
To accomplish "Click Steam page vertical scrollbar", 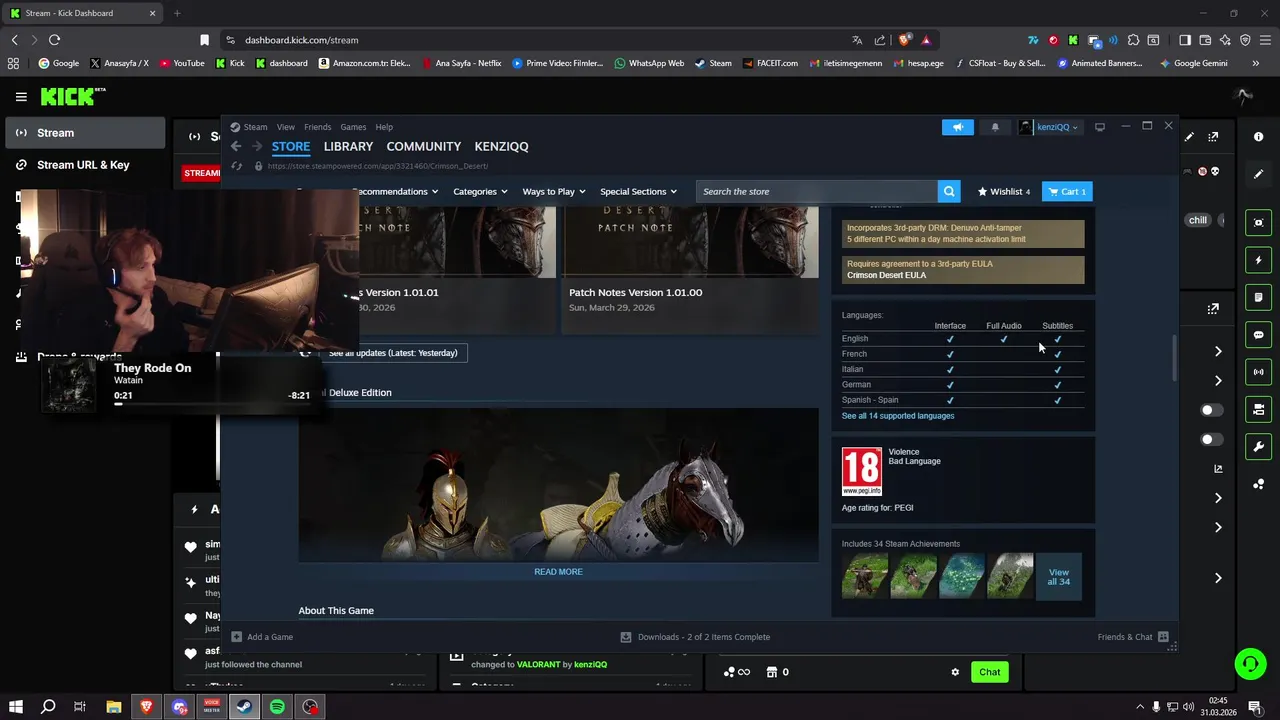I will [1175, 360].
